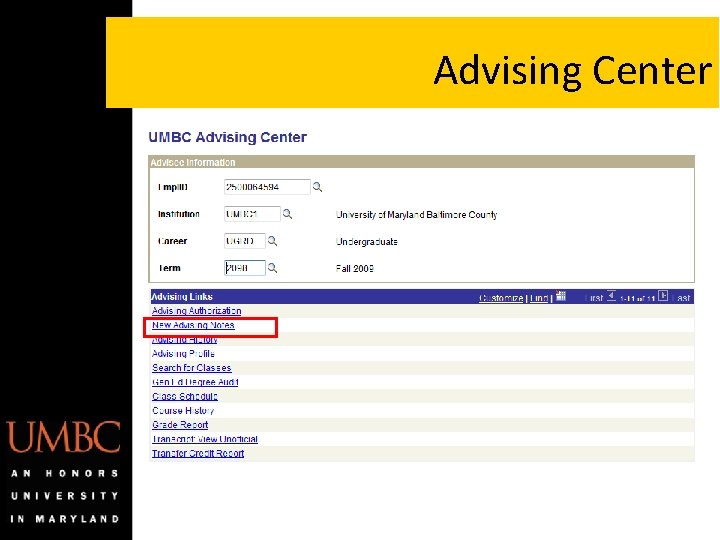
Task: Go to next rows arrow in Advising Links
Action: tap(663, 296)
